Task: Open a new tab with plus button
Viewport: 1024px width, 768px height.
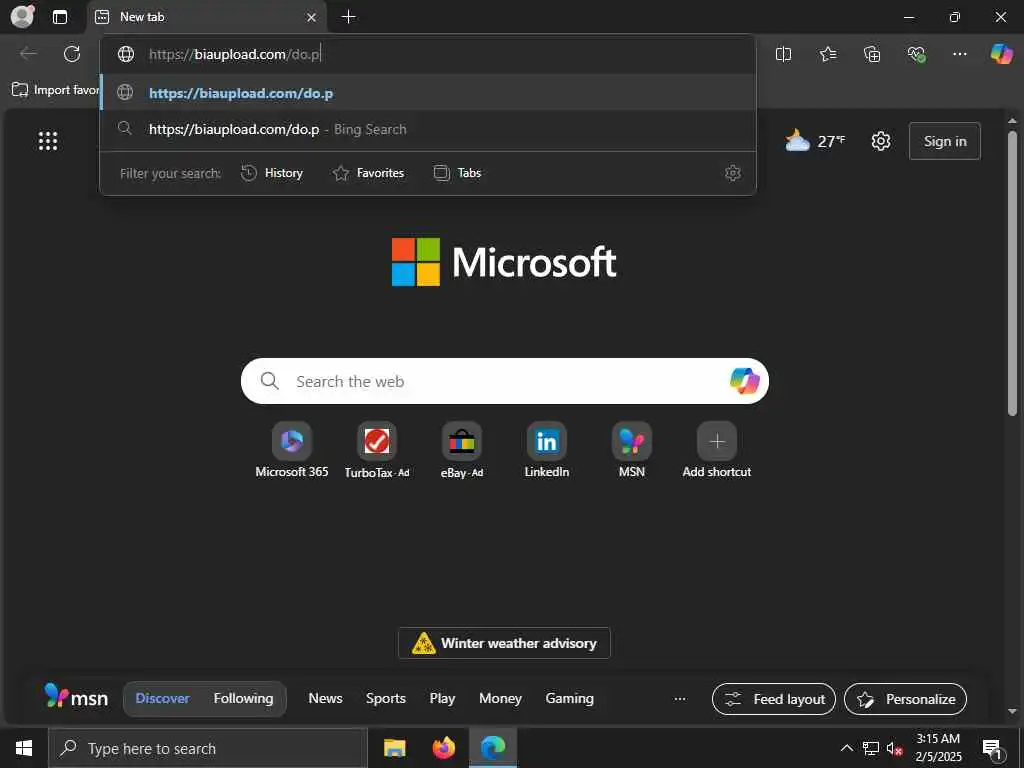Action: 349,17
